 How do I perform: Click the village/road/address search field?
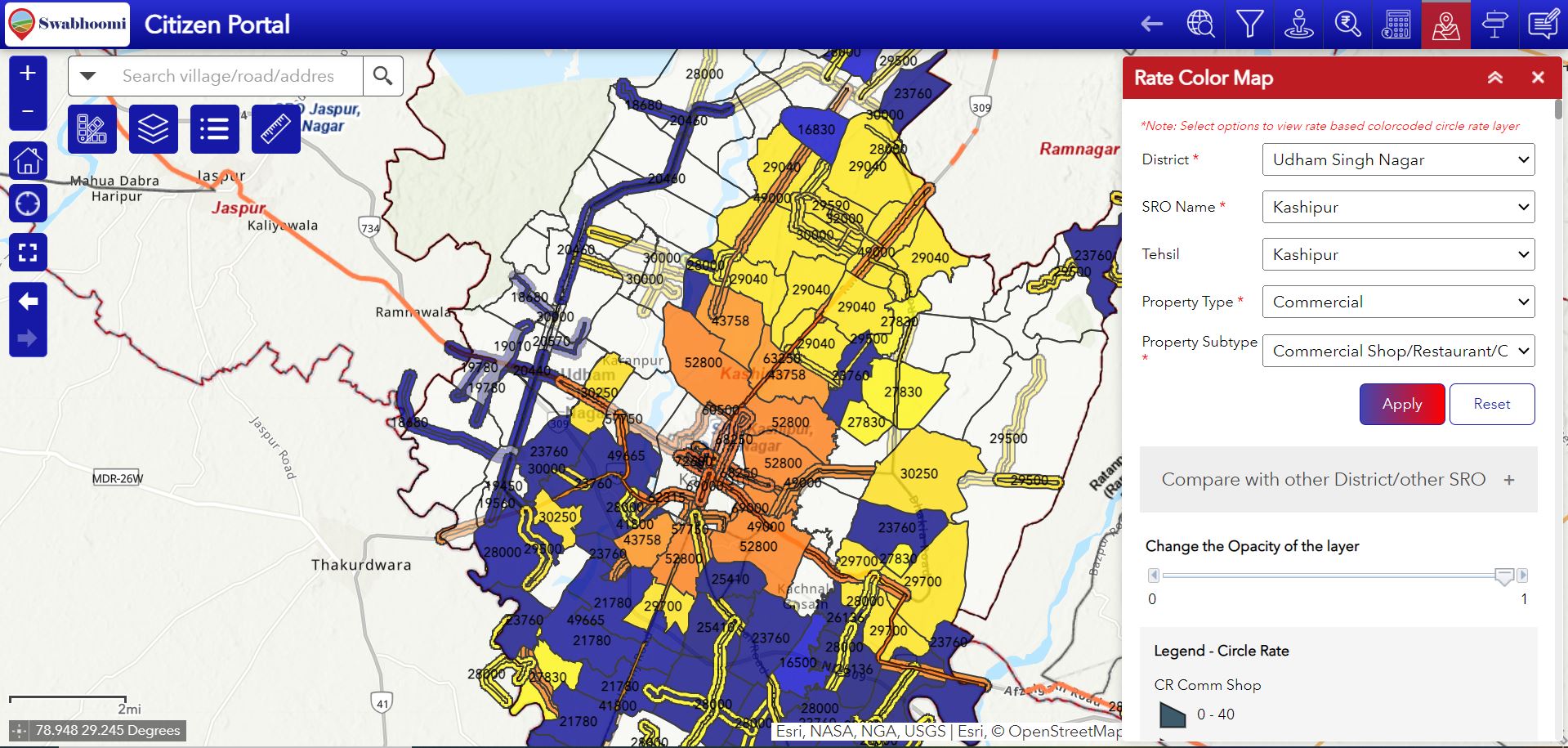pyautogui.click(x=235, y=76)
